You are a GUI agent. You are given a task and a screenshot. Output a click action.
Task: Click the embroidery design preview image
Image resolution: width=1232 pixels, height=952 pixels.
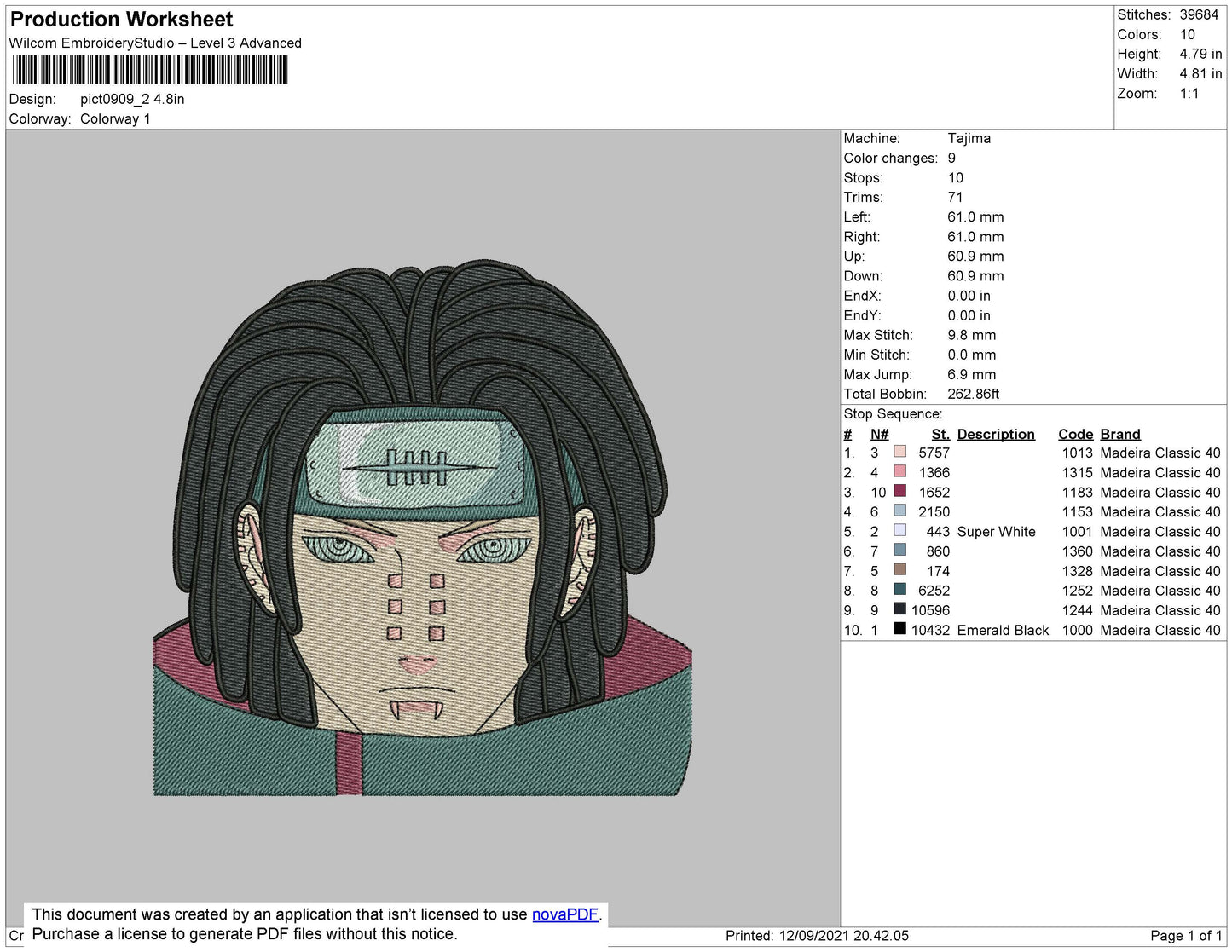(422, 528)
